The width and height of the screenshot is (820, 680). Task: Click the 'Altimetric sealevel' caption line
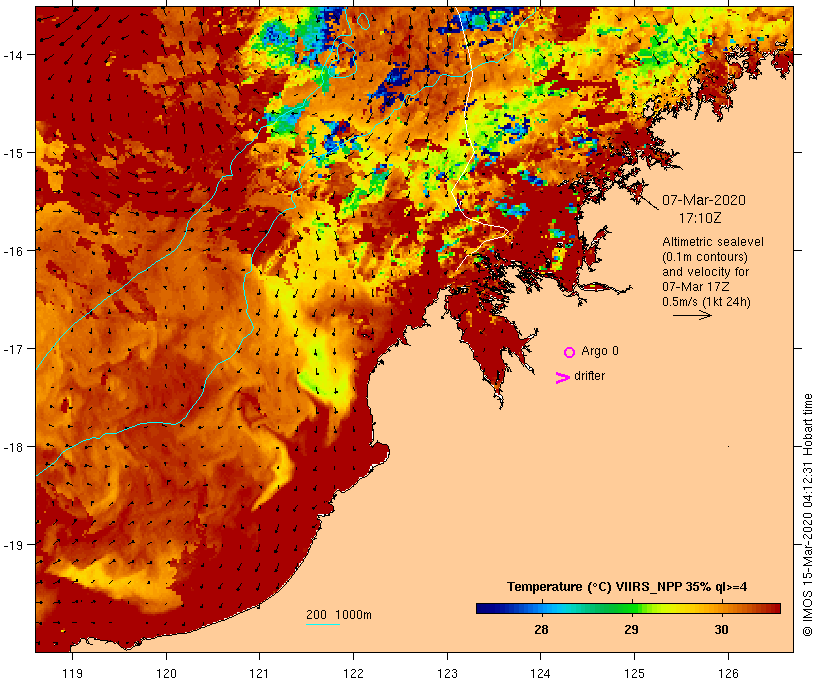coord(713,242)
